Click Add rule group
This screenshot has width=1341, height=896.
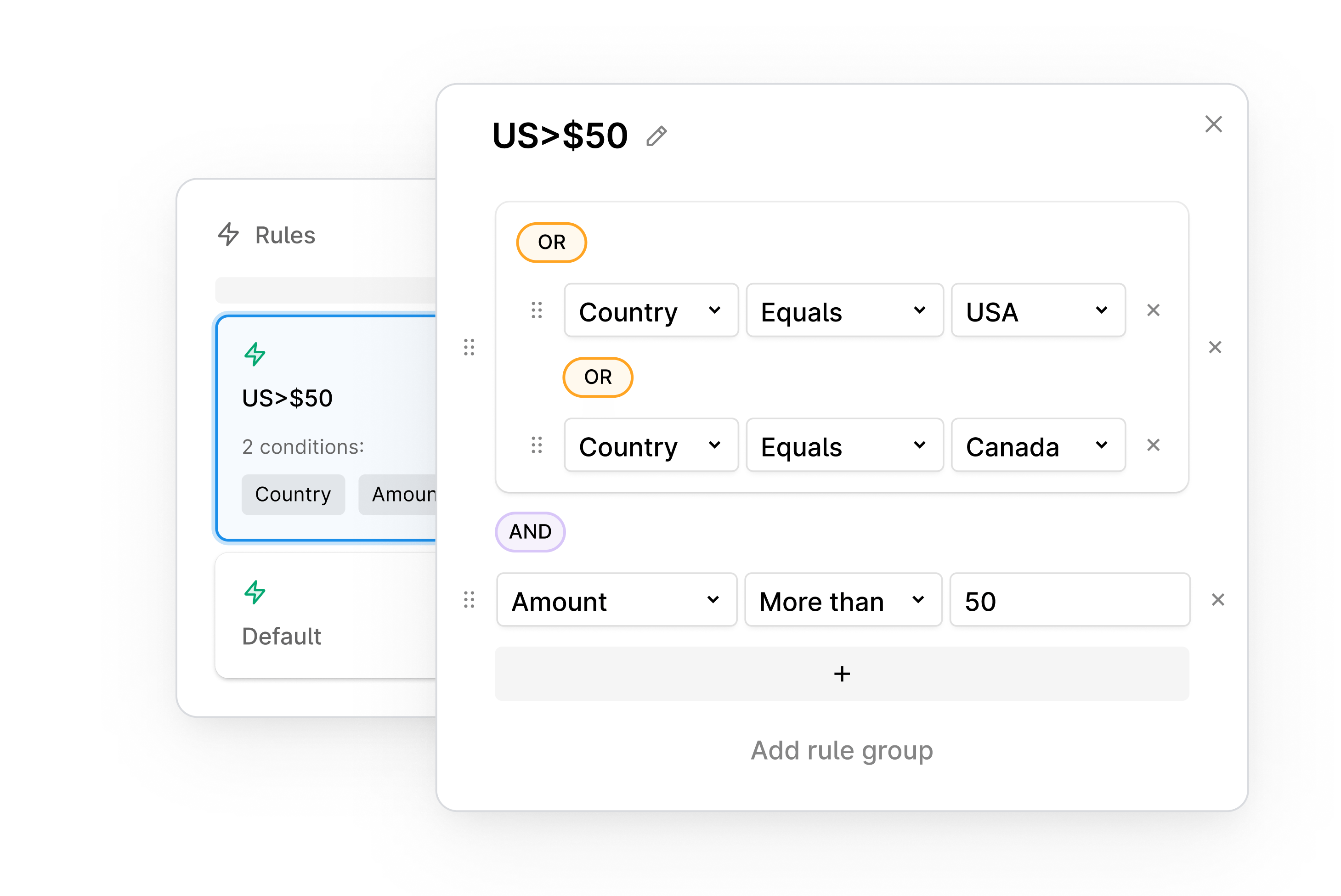[842, 750]
